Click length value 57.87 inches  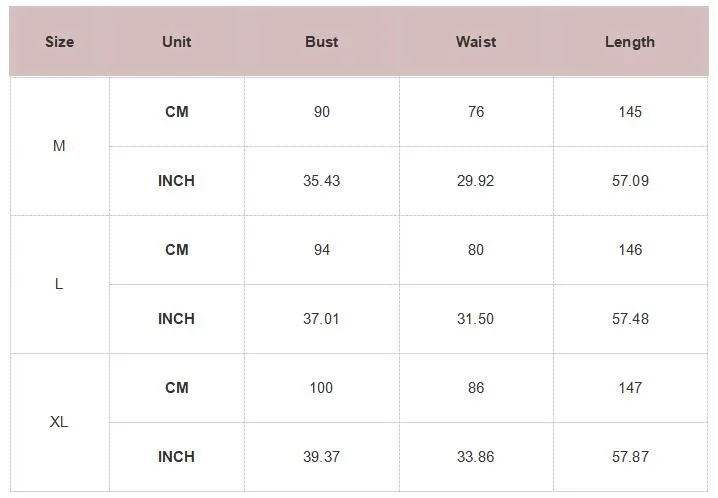pyautogui.click(x=630, y=456)
